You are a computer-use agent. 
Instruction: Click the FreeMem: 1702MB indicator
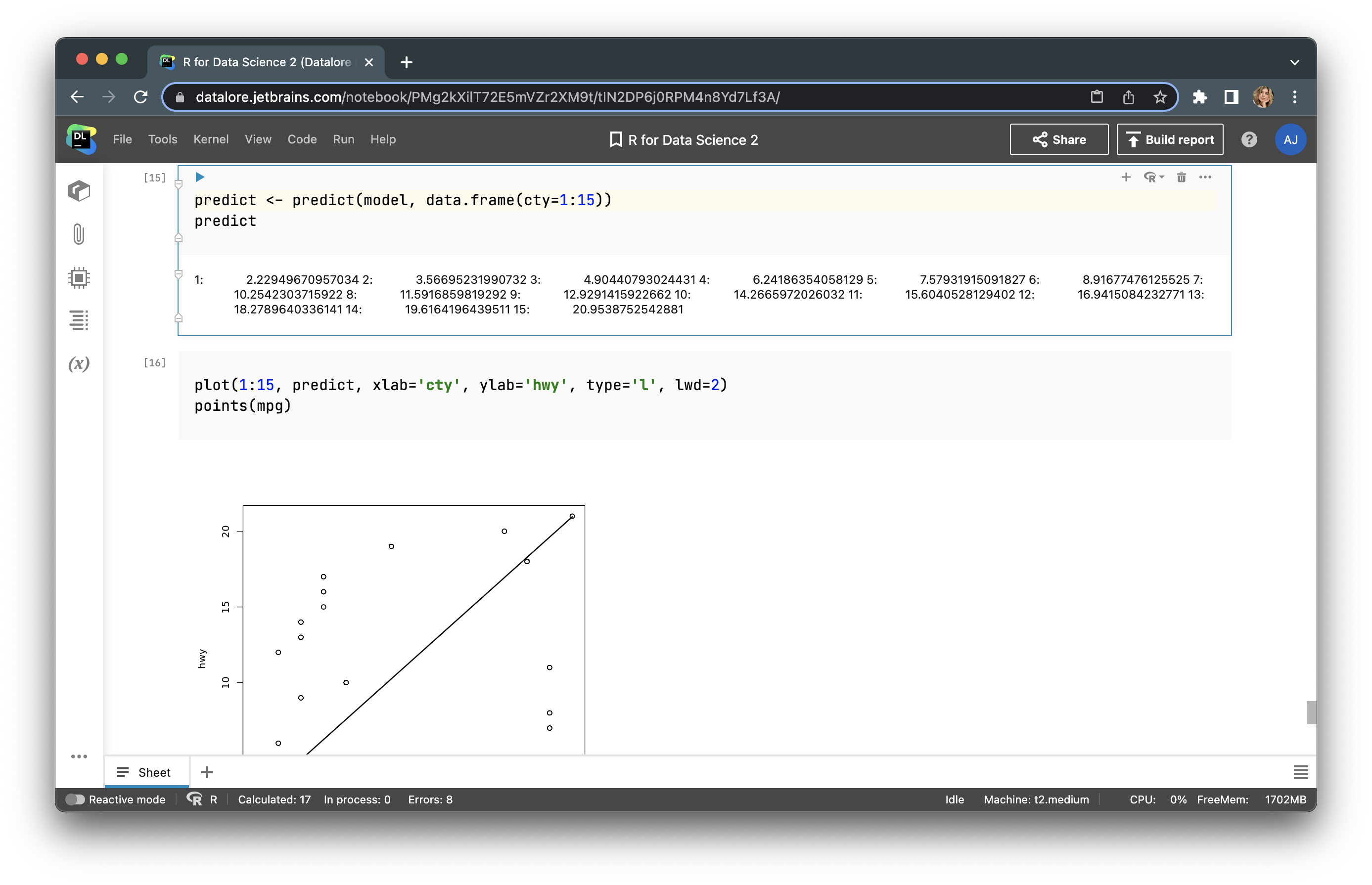1251,799
